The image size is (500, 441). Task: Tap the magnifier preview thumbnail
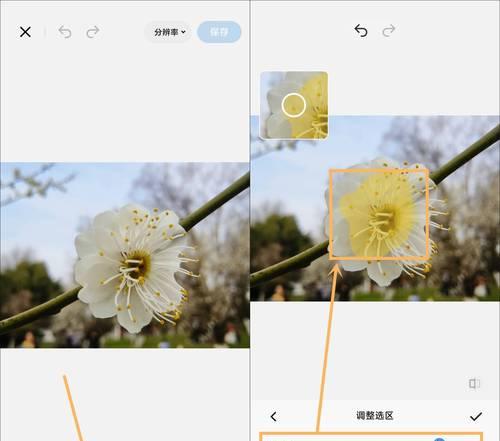click(294, 105)
